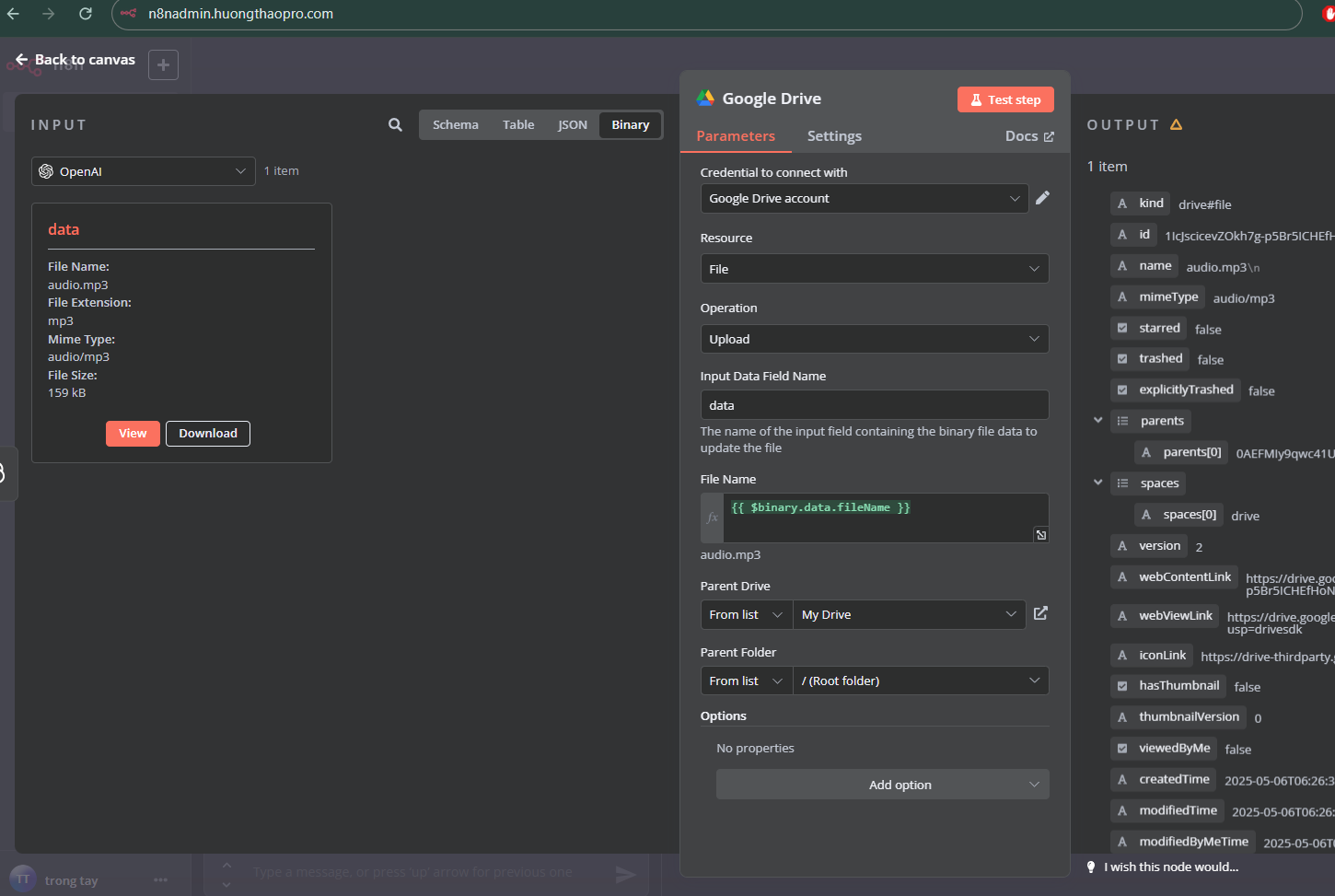
Task: Click the browser address bar URL
Action: [x=241, y=14]
